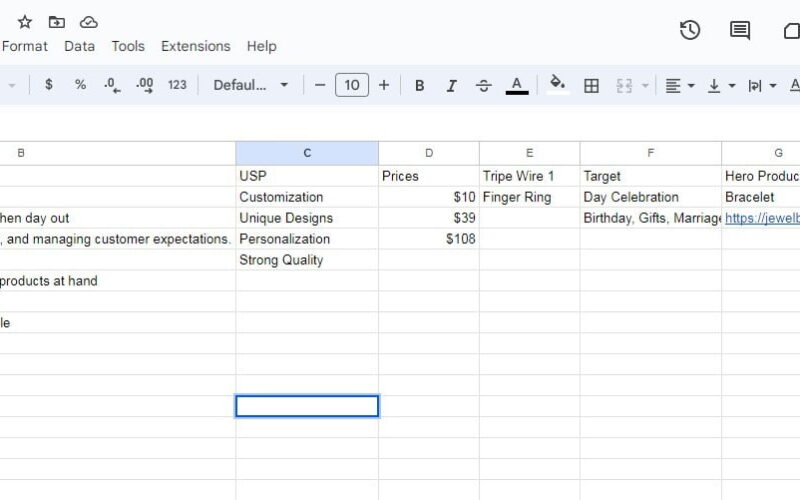Open the Format menu
800x500 pixels.
[24, 46]
